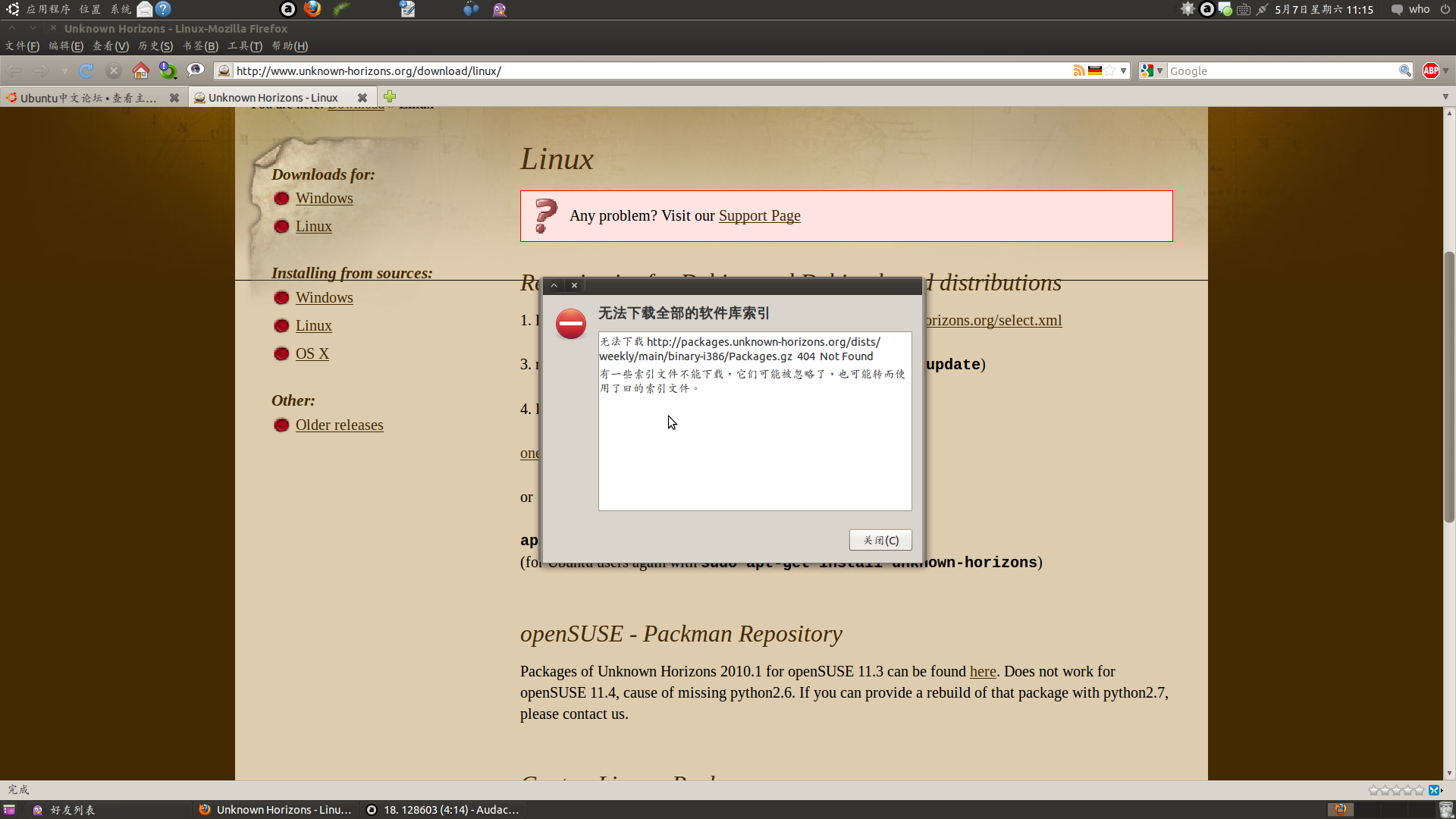Image resolution: width=1456 pixels, height=819 pixels.
Task: Follow the 'here' openSUSE packages link
Action: [x=983, y=671]
